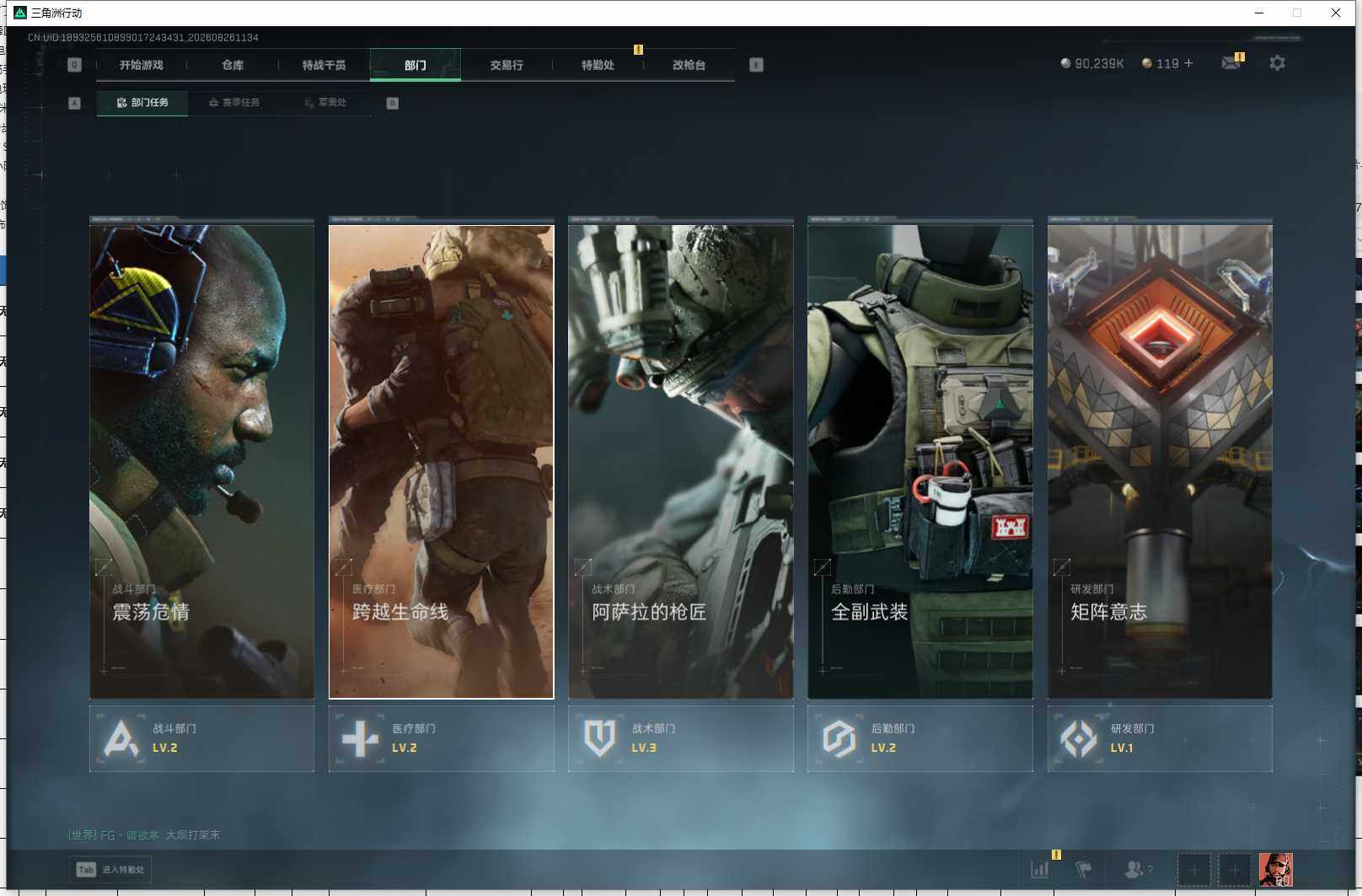Click the A key hint beside 部门任务
1362x896 pixels.
click(74, 103)
